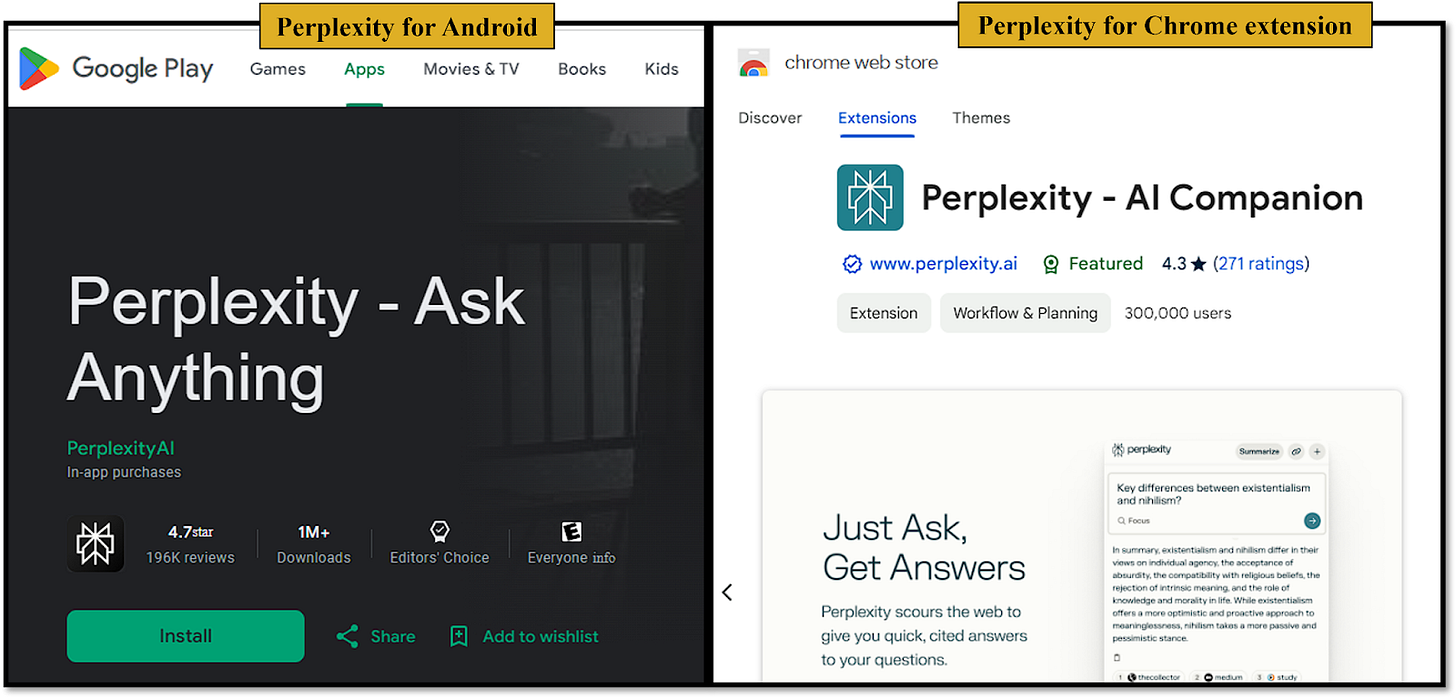Add the app to wishlist
Image resolution: width=1456 pixels, height=698 pixels.
tap(524, 636)
